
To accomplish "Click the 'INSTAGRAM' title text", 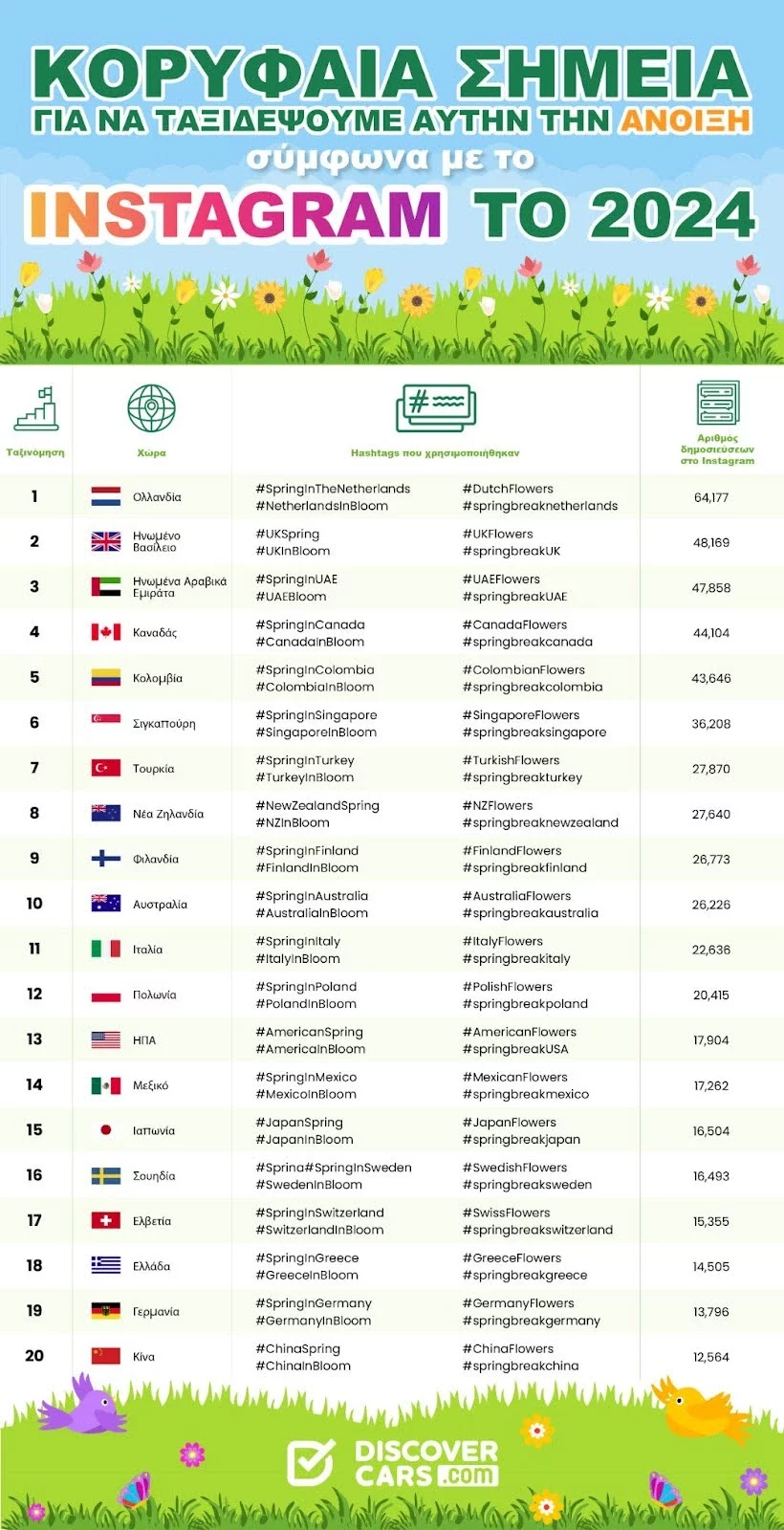I will click(x=235, y=214).
